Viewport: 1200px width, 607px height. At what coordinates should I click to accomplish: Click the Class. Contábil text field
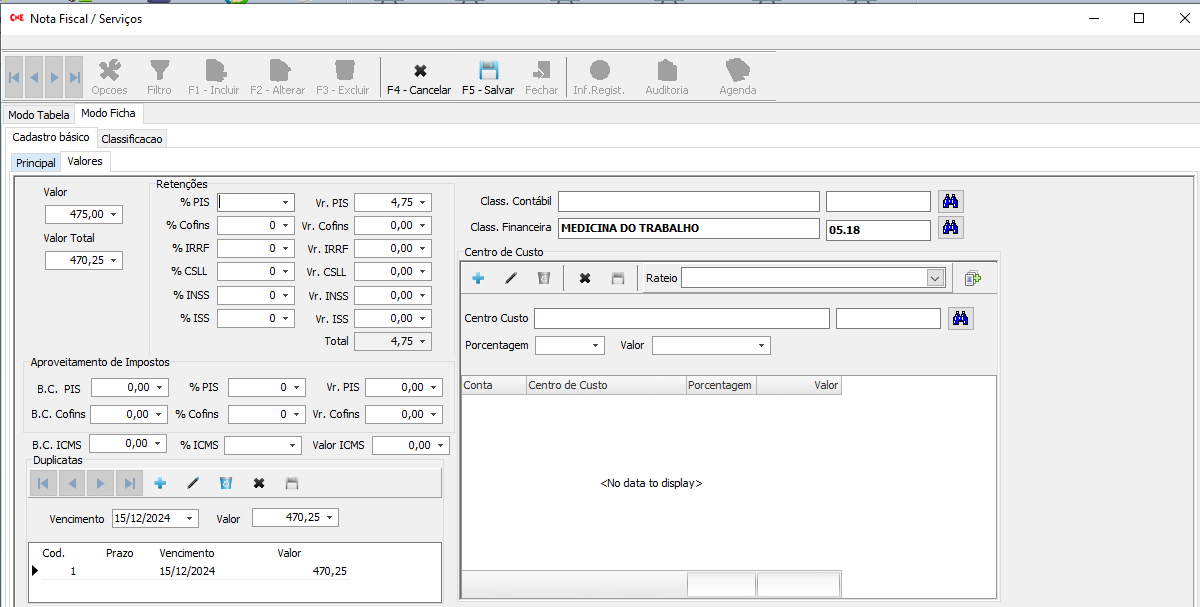[688, 202]
